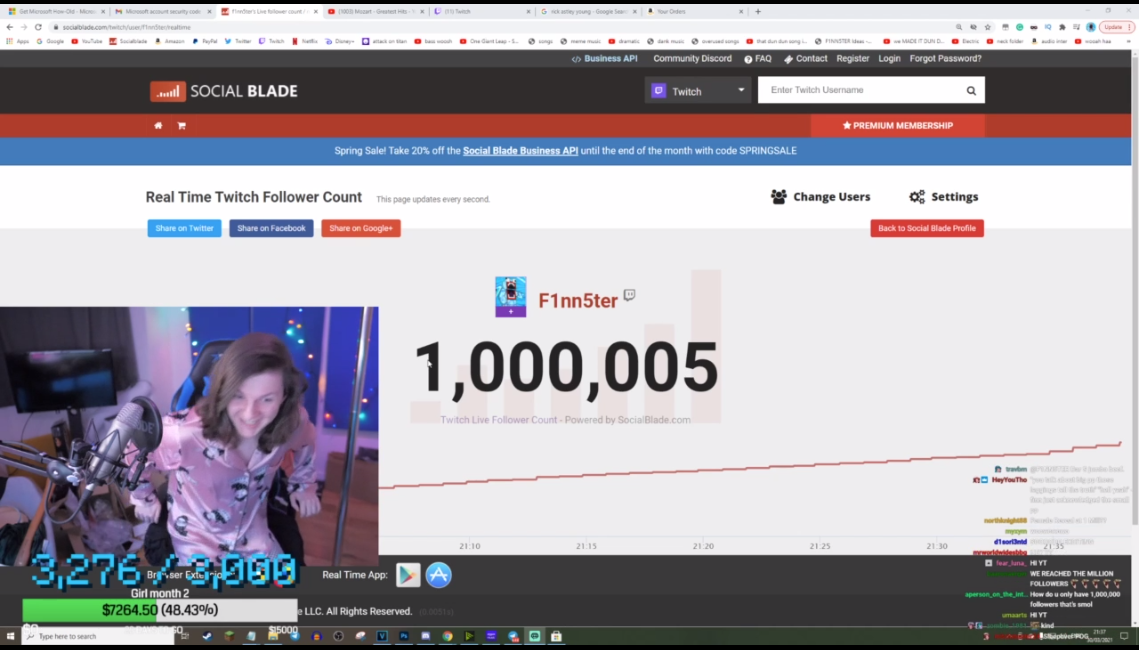Click the page vertical scrollbar
Viewport: 1139px width, 650px height.
[x=1135, y=291]
